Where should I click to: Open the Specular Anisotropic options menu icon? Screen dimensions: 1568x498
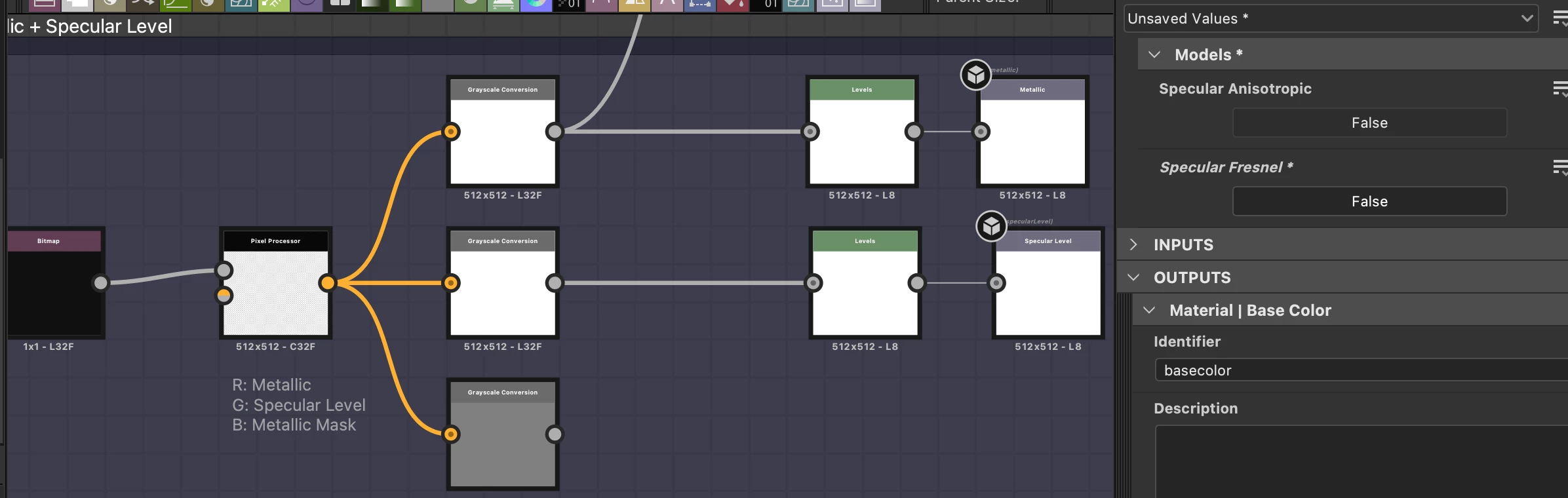(x=1561, y=89)
